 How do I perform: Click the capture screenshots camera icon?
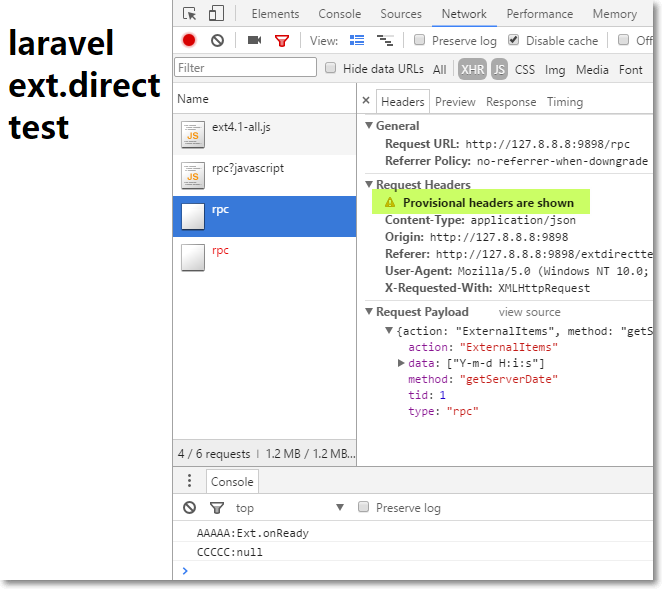coord(254,40)
